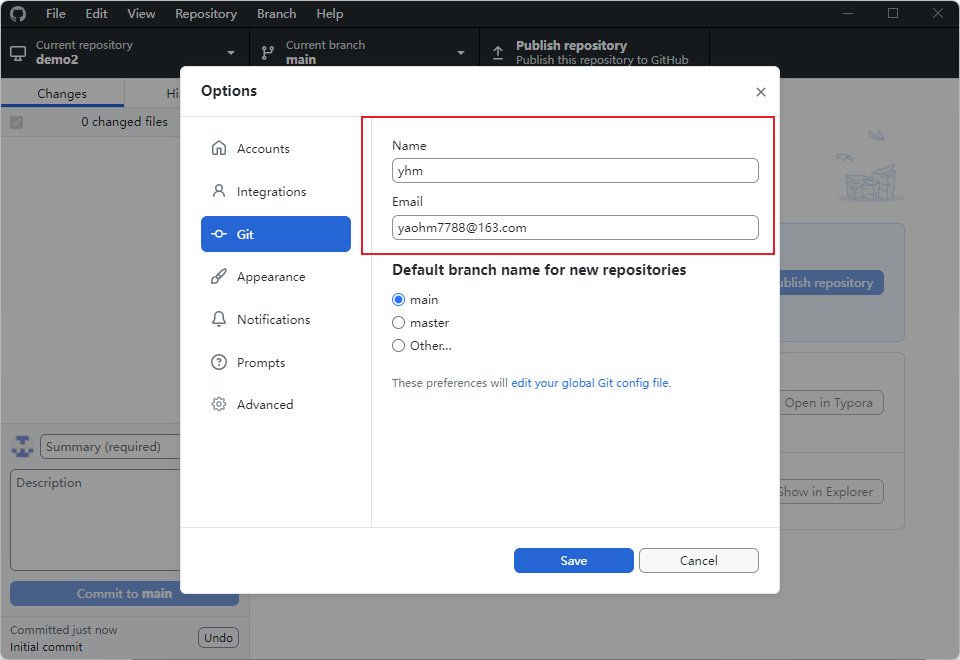This screenshot has height=660, width=960.
Task: Click the Git commit icon in sidebar
Action: pyautogui.click(x=219, y=234)
